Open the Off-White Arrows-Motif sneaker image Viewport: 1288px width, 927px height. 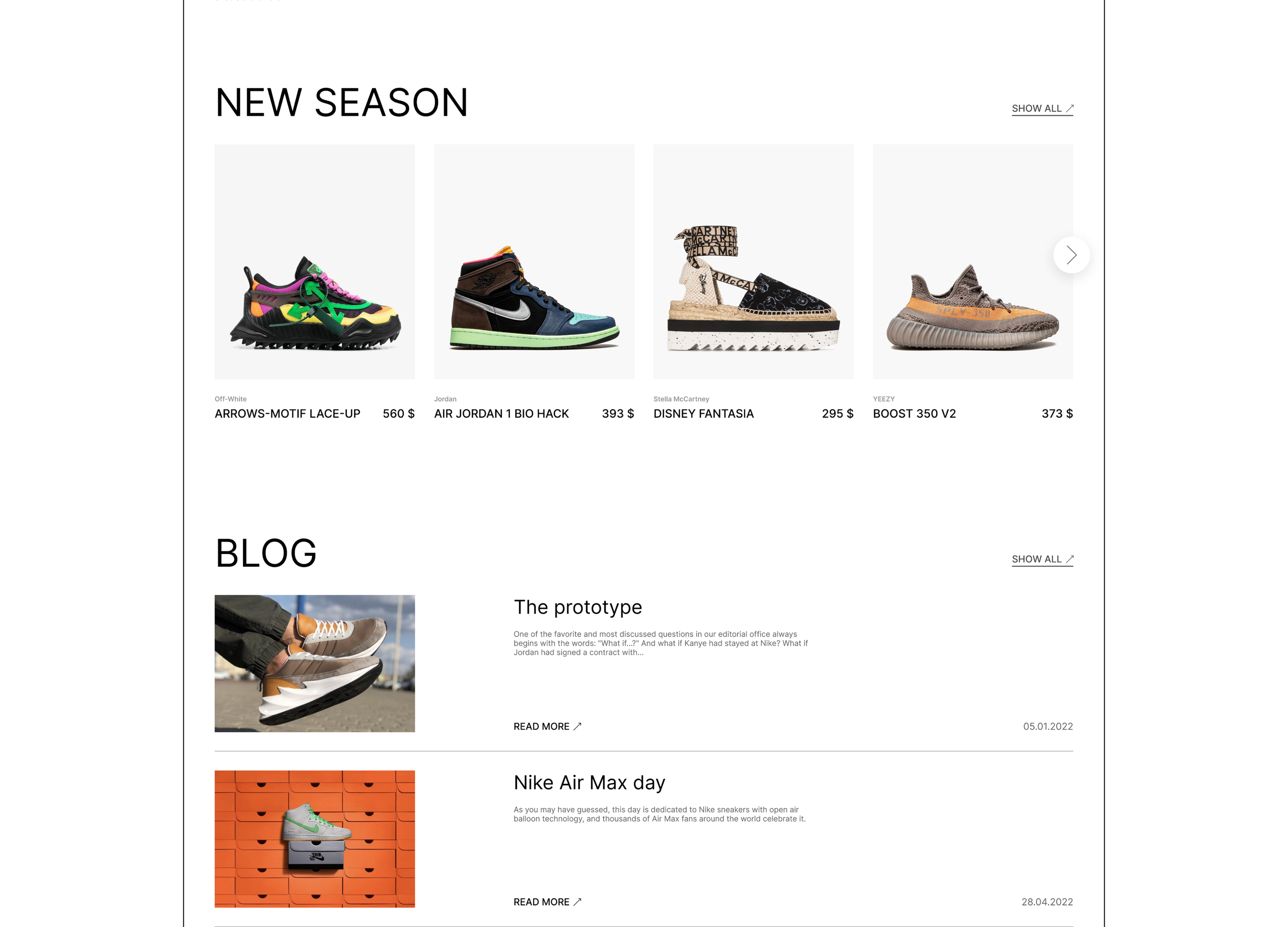click(315, 262)
